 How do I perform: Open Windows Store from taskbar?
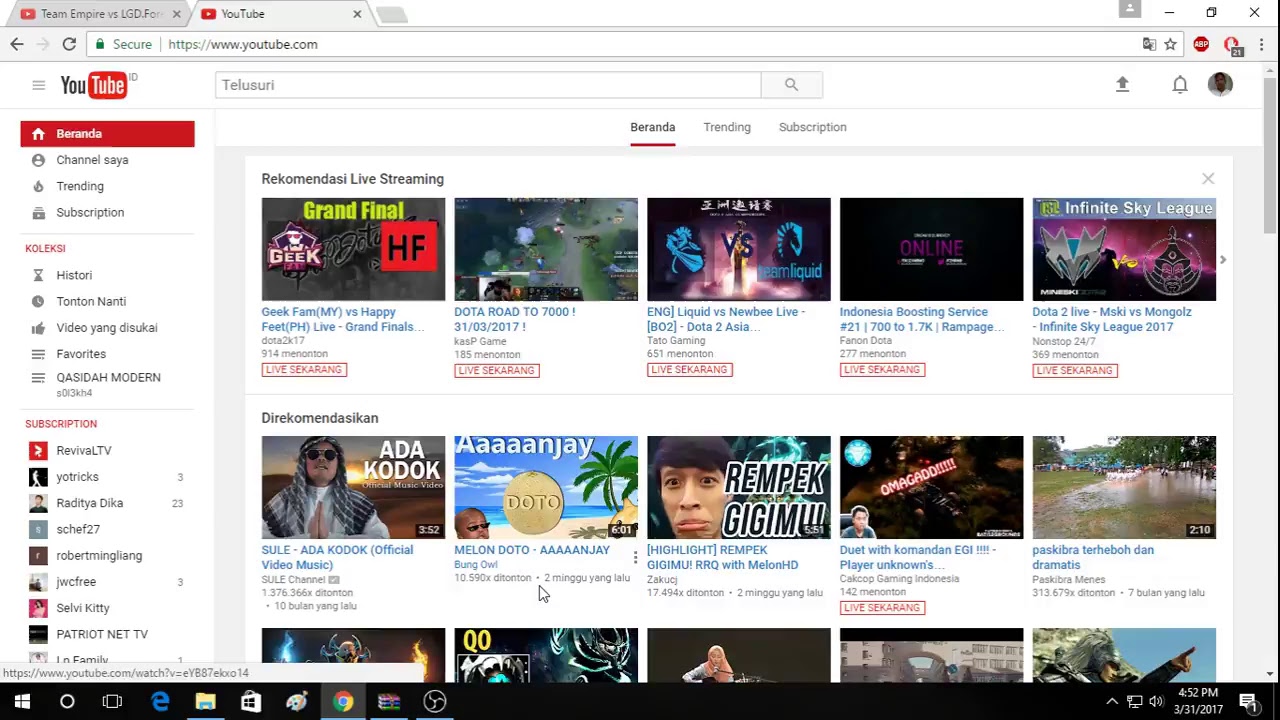pos(251,702)
